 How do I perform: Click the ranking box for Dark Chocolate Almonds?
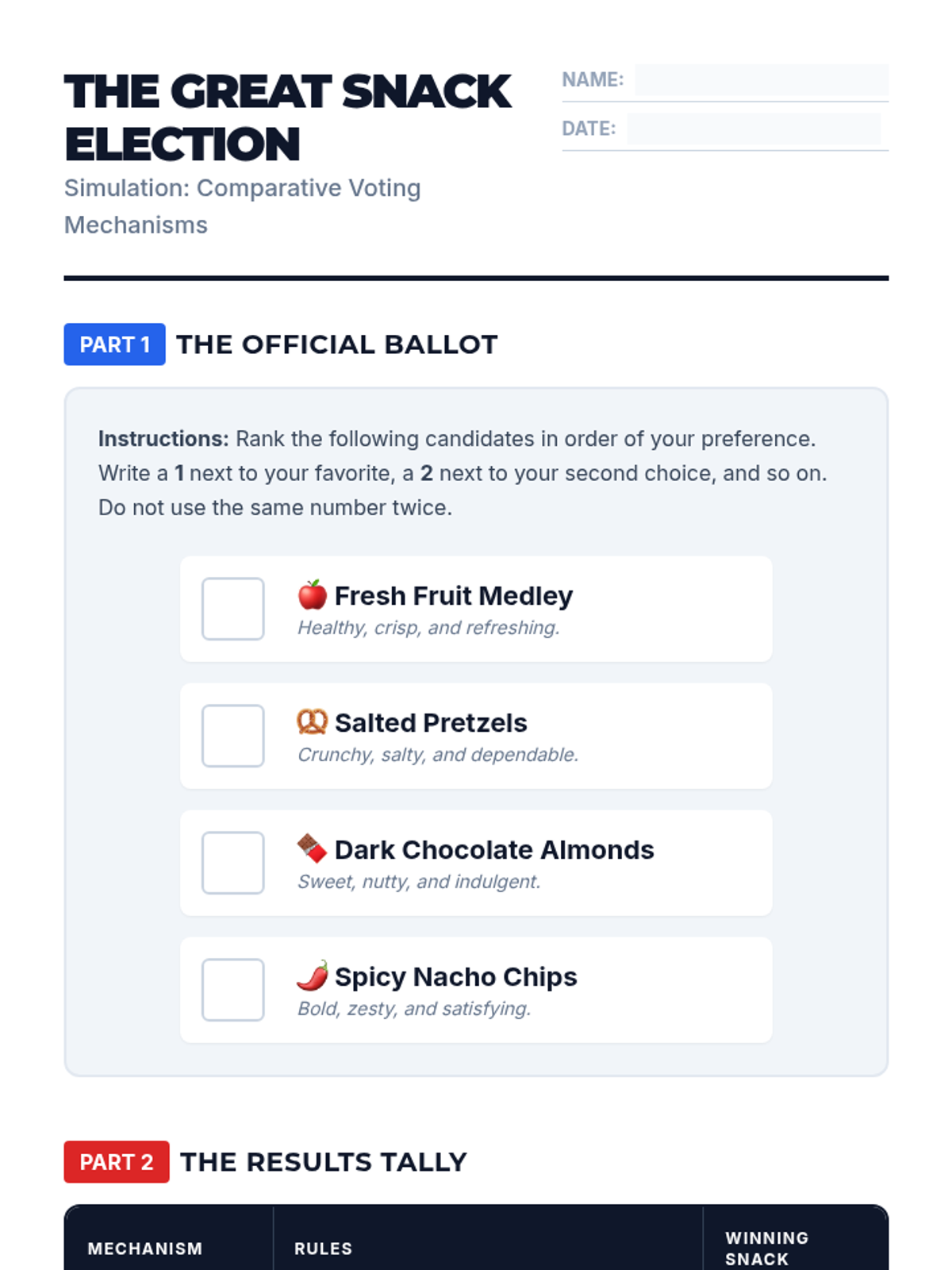pyautogui.click(x=232, y=863)
